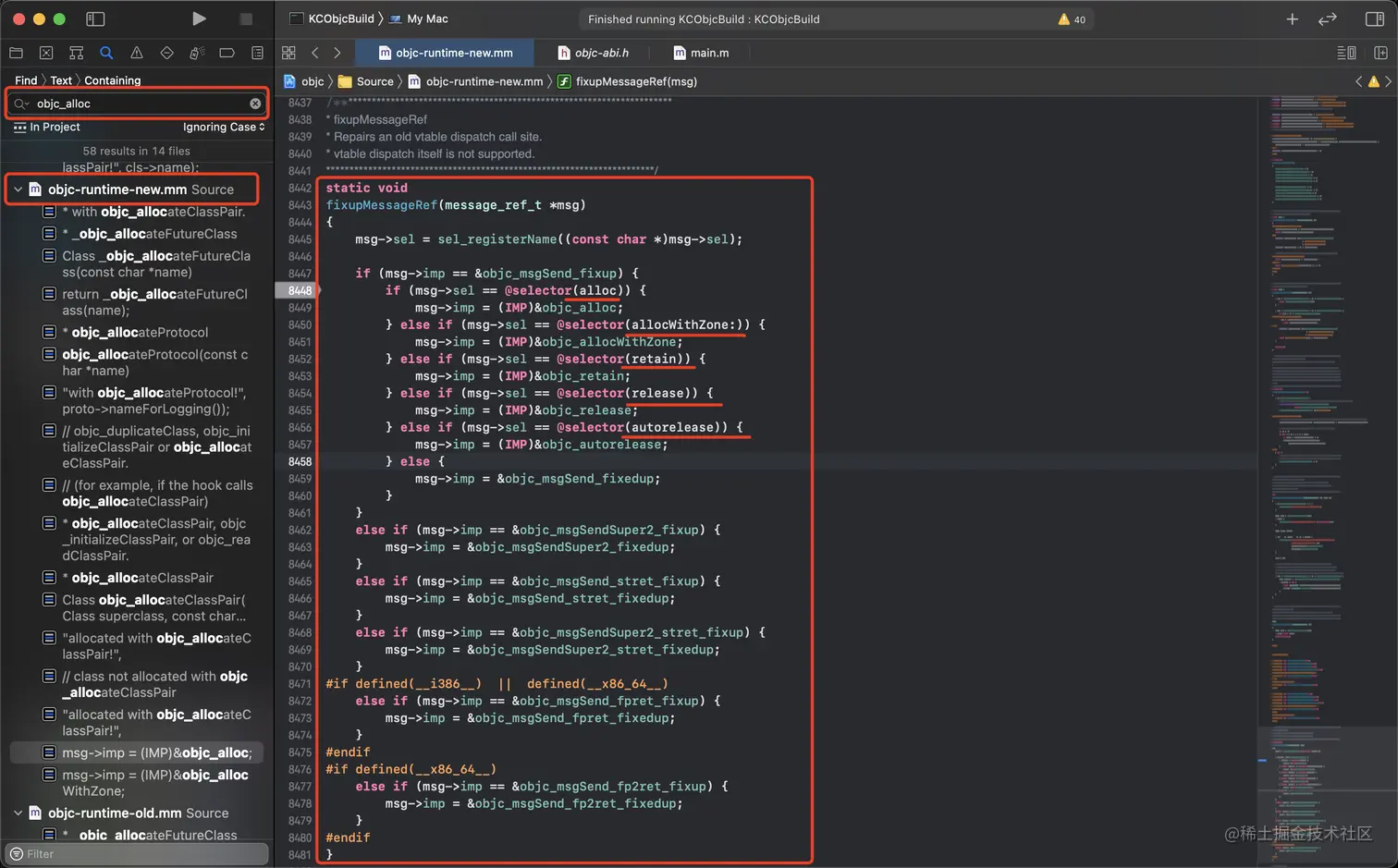Open the Ignoring Case dropdown
This screenshot has width=1398, height=868.
click(224, 128)
